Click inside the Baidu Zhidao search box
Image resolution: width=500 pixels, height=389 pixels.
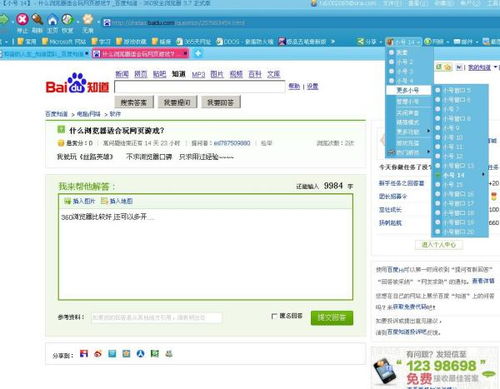[x=199, y=87]
